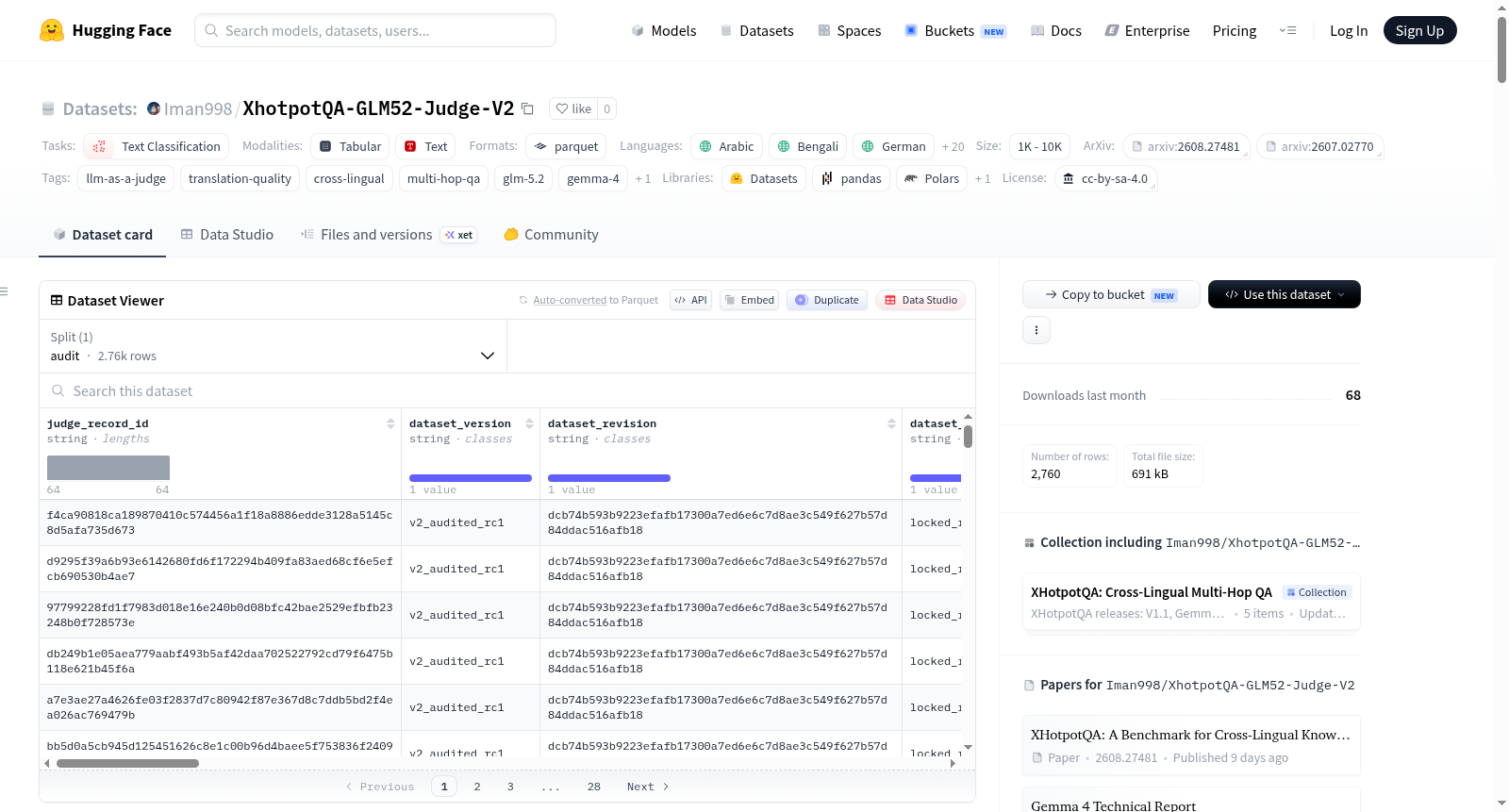Click the dataset_revision distribution bar
The width and height of the screenshot is (1509, 812).
coord(609,478)
